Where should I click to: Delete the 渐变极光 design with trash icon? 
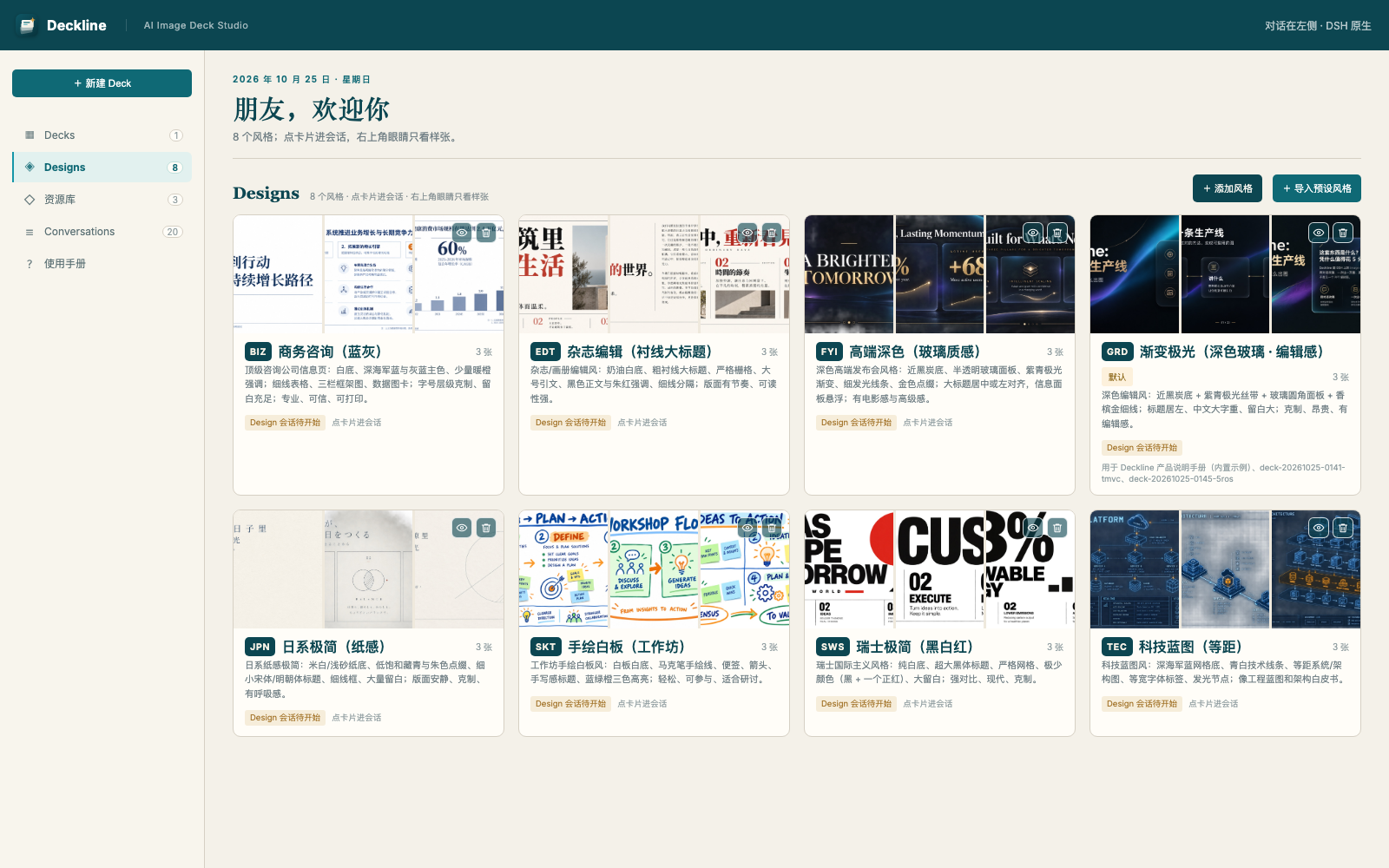pos(1343,233)
